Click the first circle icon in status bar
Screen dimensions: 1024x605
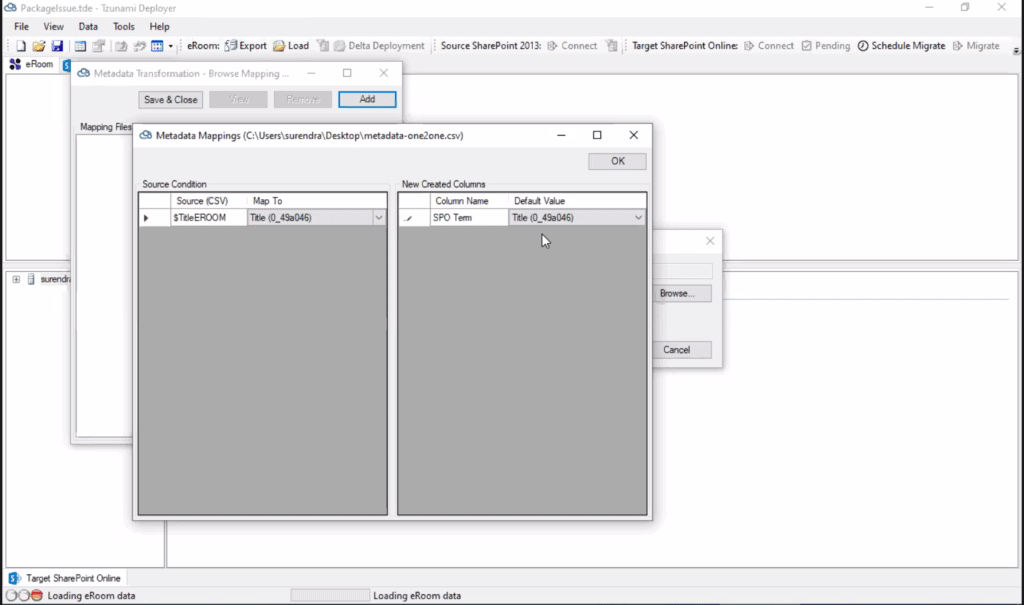coord(11,595)
